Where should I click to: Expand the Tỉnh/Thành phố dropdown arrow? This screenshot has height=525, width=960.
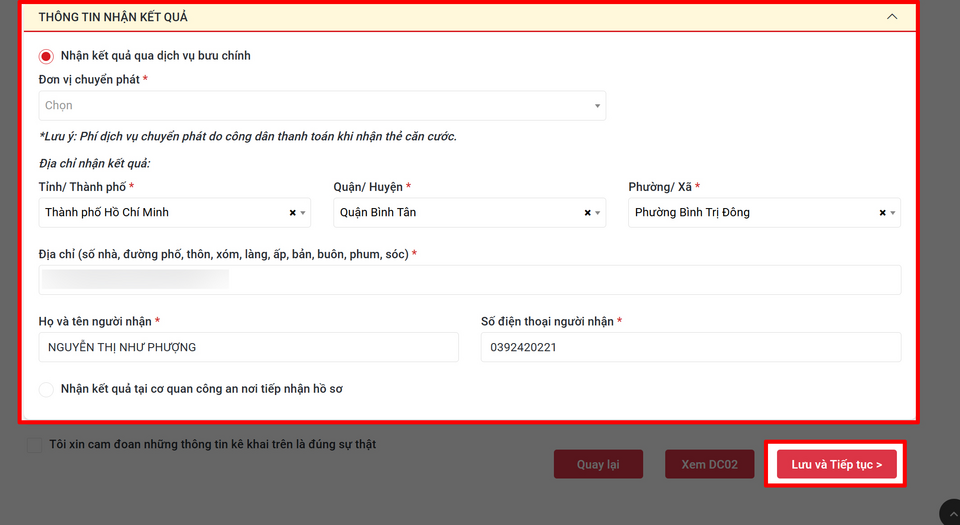(304, 213)
